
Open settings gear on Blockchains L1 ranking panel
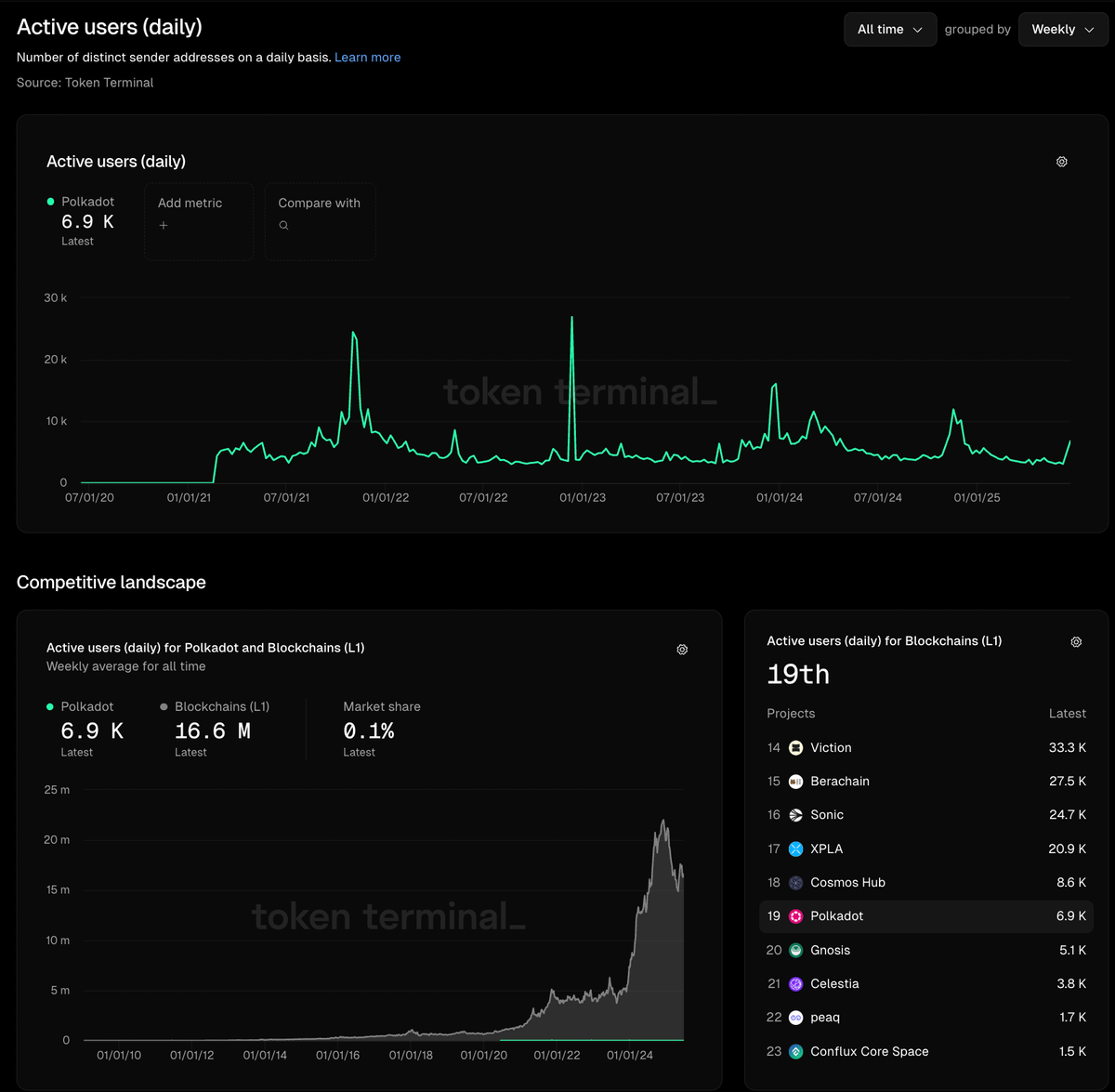[x=1076, y=642]
